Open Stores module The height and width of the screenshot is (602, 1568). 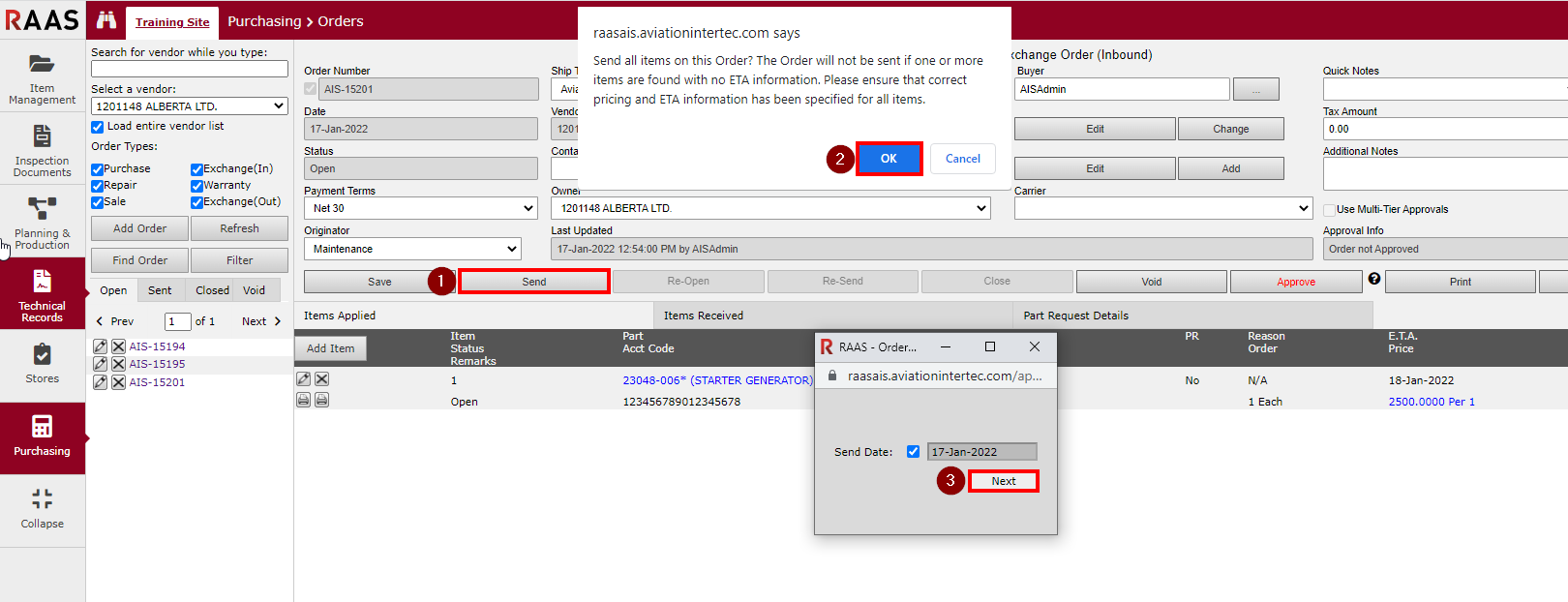coord(42,364)
